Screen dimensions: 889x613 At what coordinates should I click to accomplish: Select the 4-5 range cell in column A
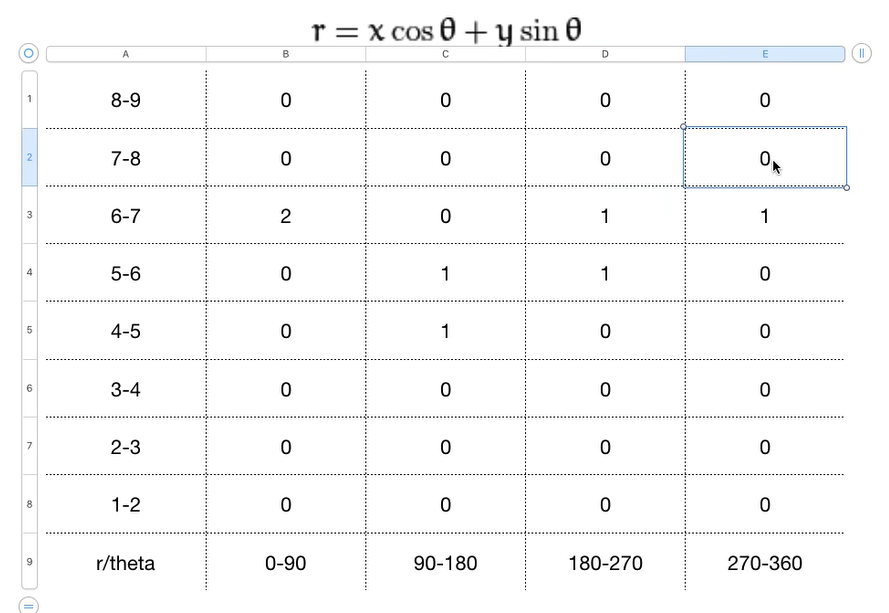pos(126,331)
